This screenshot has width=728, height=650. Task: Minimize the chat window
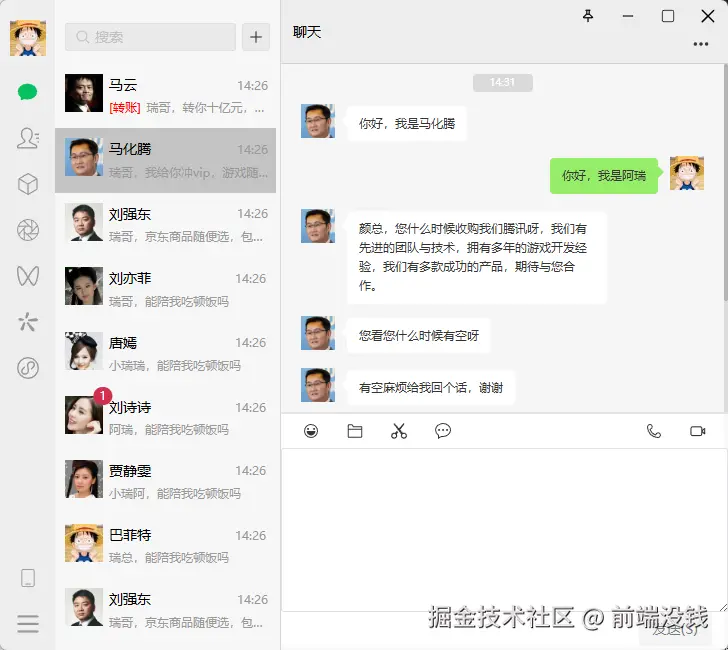coord(628,16)
